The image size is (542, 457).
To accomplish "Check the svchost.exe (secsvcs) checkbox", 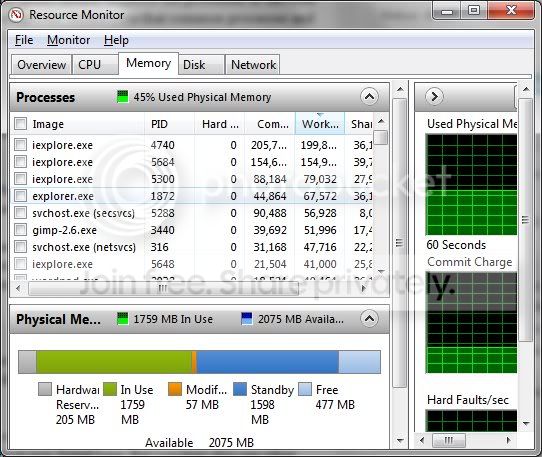I will tap(21, 213).
